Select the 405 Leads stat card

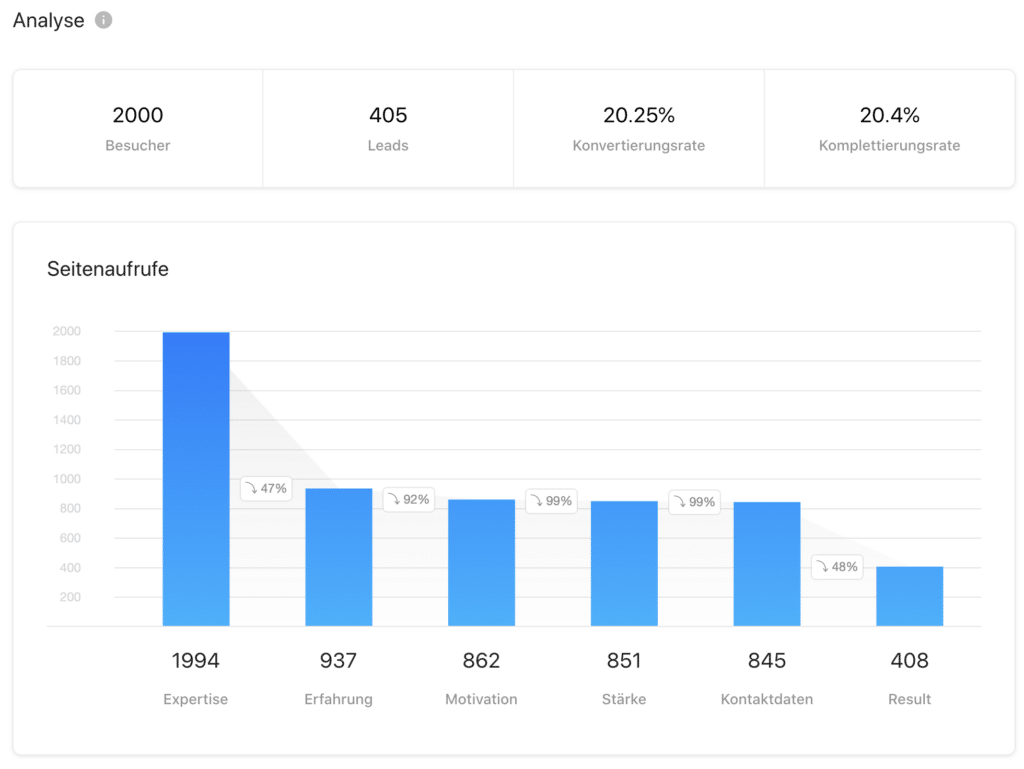pyautogui.click(x=388, y=129)
